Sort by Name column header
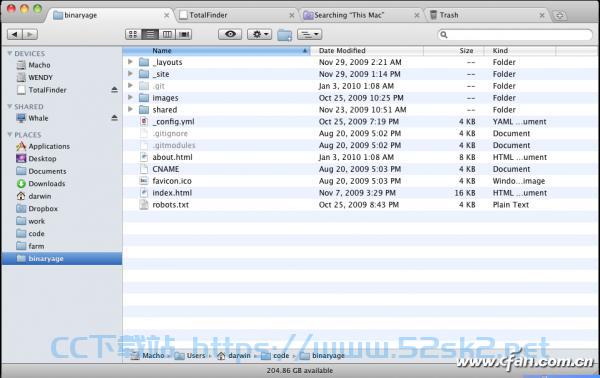Screen dimensions: 600x378 (216, 51)
